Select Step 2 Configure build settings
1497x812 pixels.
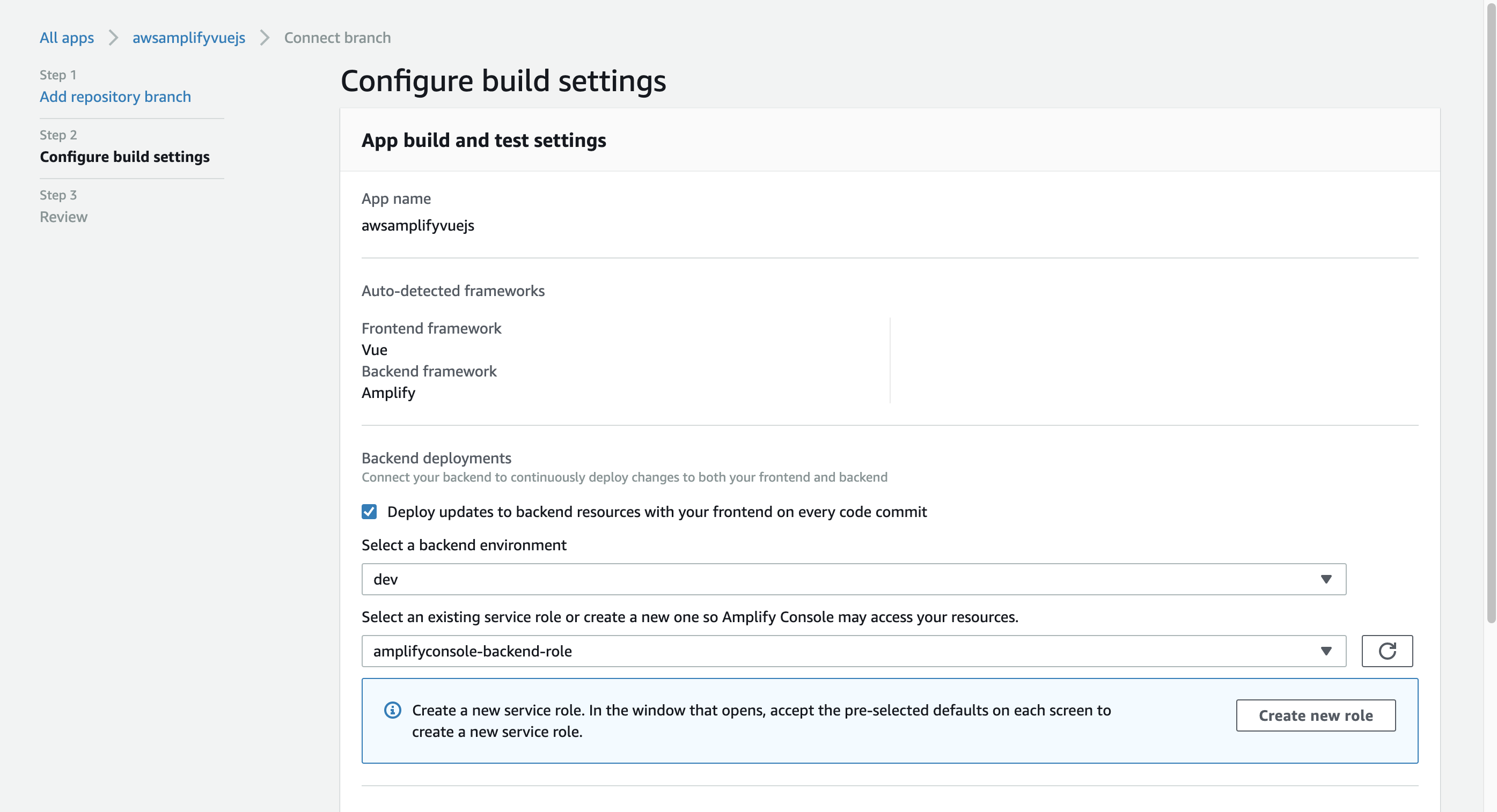pyautogui.click(x=124, y=157)
